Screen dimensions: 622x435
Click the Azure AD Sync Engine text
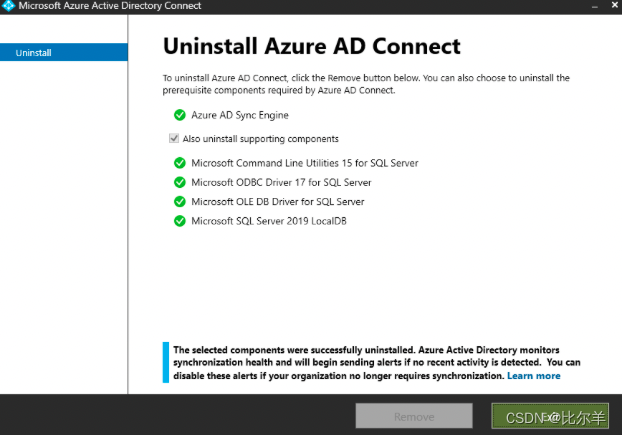click(240, 115)
